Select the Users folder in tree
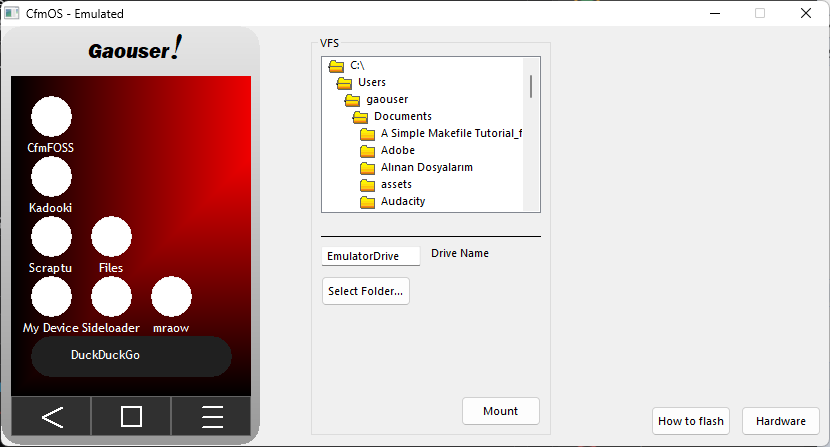Screen dimensions: 830x447 click(371, 82)
